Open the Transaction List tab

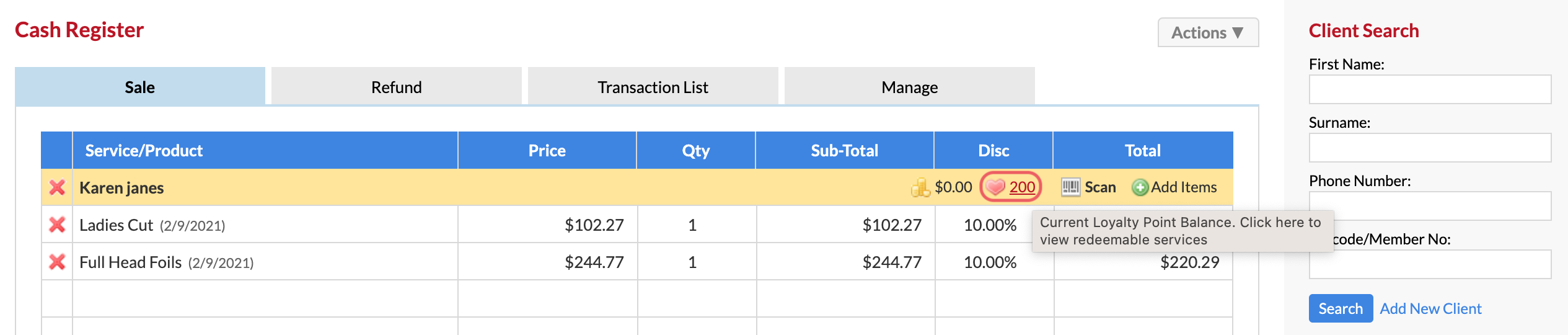click(653, 87)
